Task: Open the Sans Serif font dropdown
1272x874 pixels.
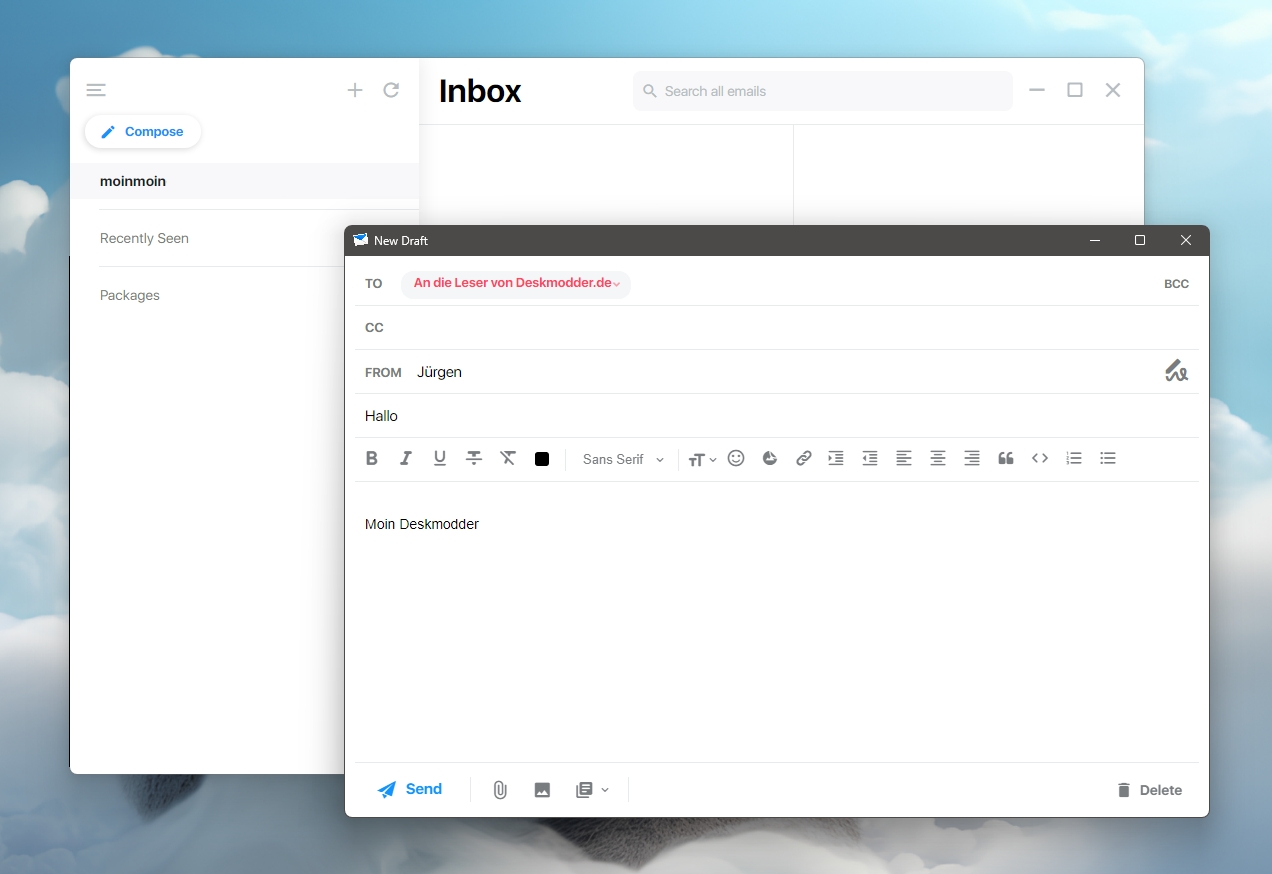Action: coord(623,459)
